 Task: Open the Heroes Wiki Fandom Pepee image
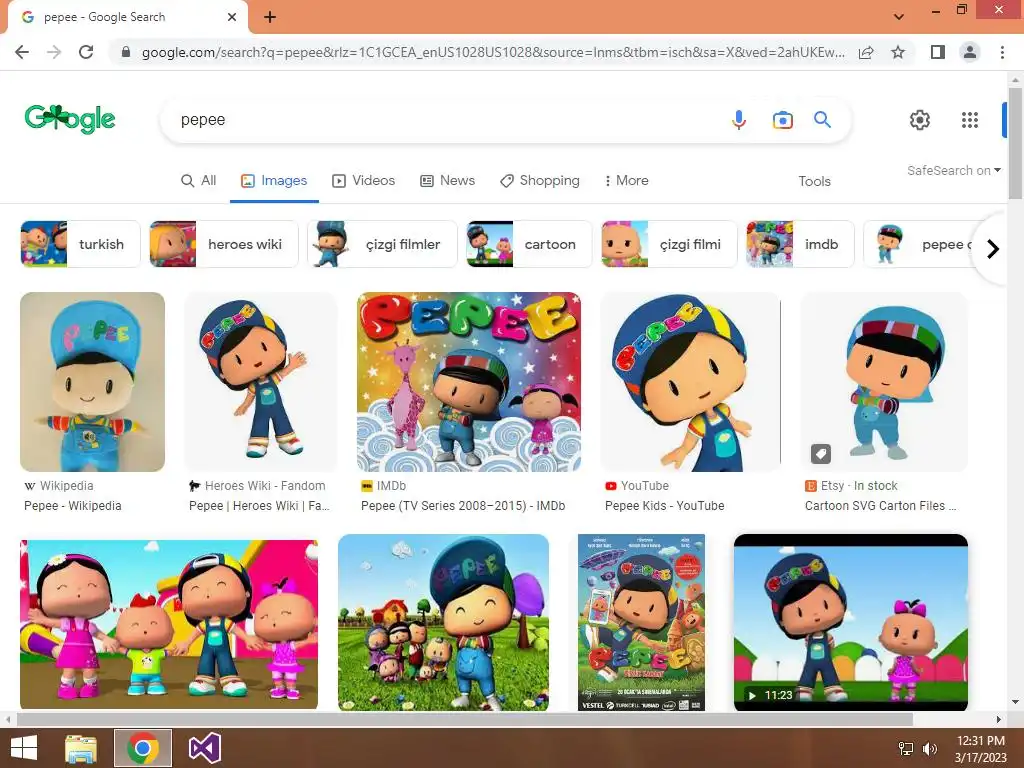(x=261, y=381)
